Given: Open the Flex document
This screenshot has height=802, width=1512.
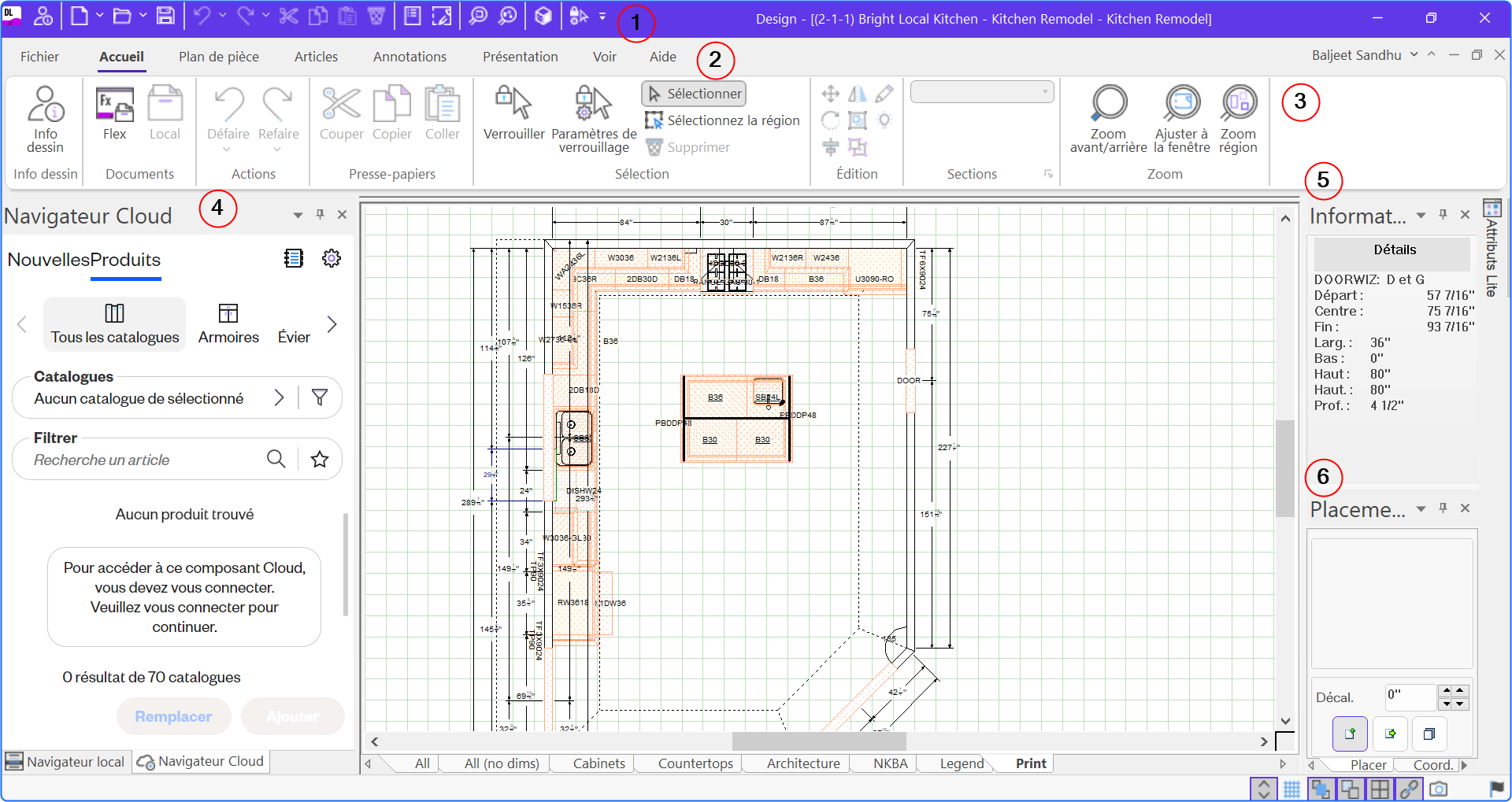Looking at the screenshot, I should [114, 114].
